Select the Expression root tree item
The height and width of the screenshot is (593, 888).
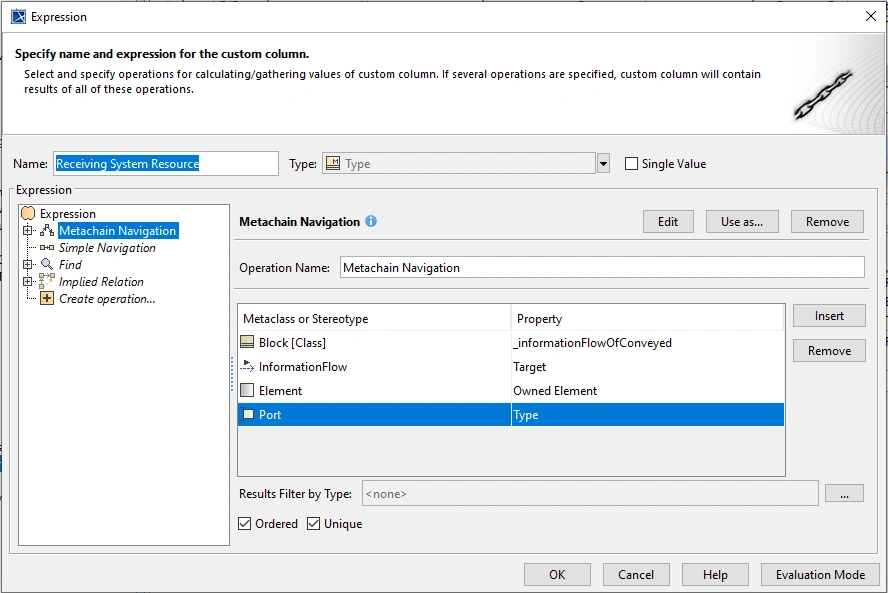click(67, 214)
